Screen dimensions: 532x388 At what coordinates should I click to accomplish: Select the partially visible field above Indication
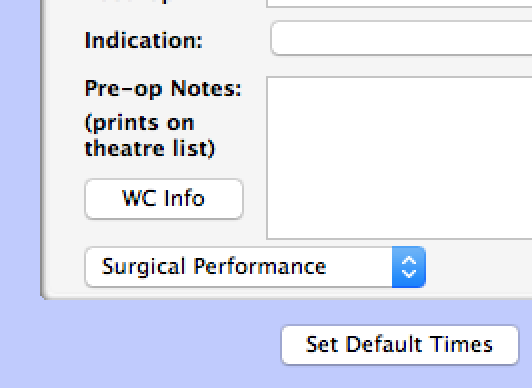(399, 3)
